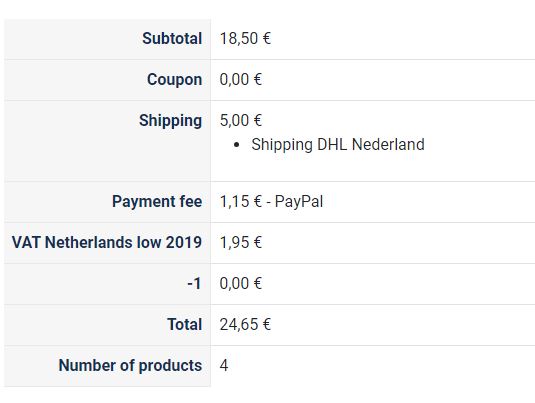Click the Subtotal label

tap(172, 38)
